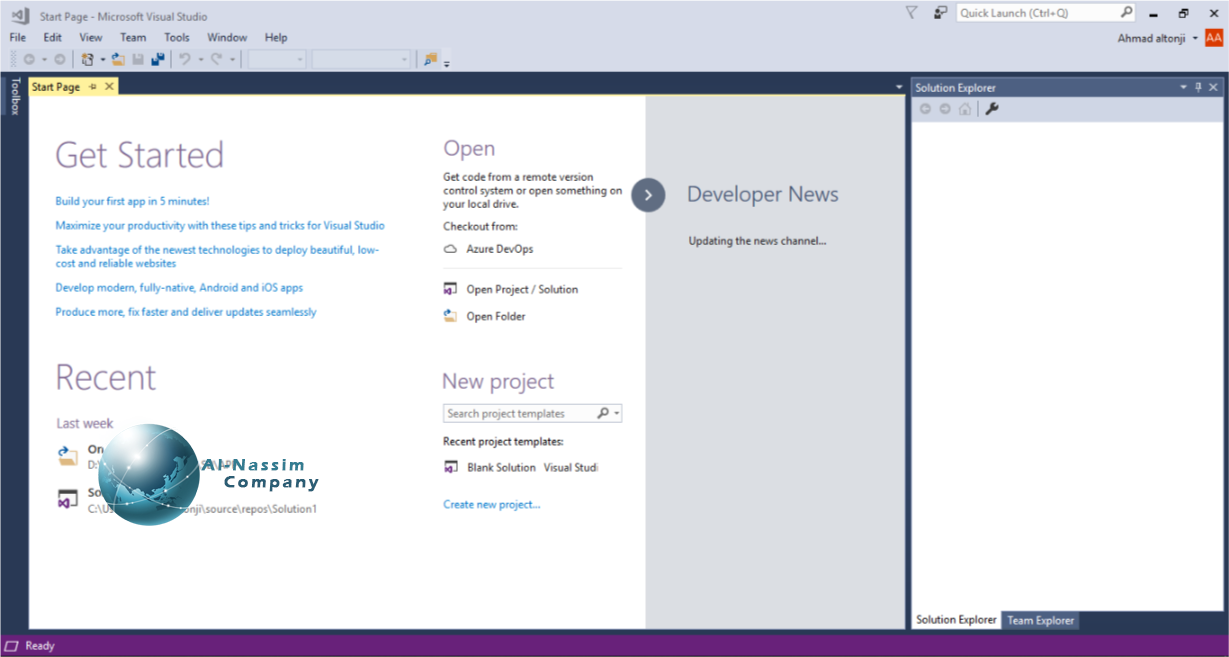Click the Solution Explorer Properties wrench icon
Viewport: 1229px width, 657px height.
992,109
